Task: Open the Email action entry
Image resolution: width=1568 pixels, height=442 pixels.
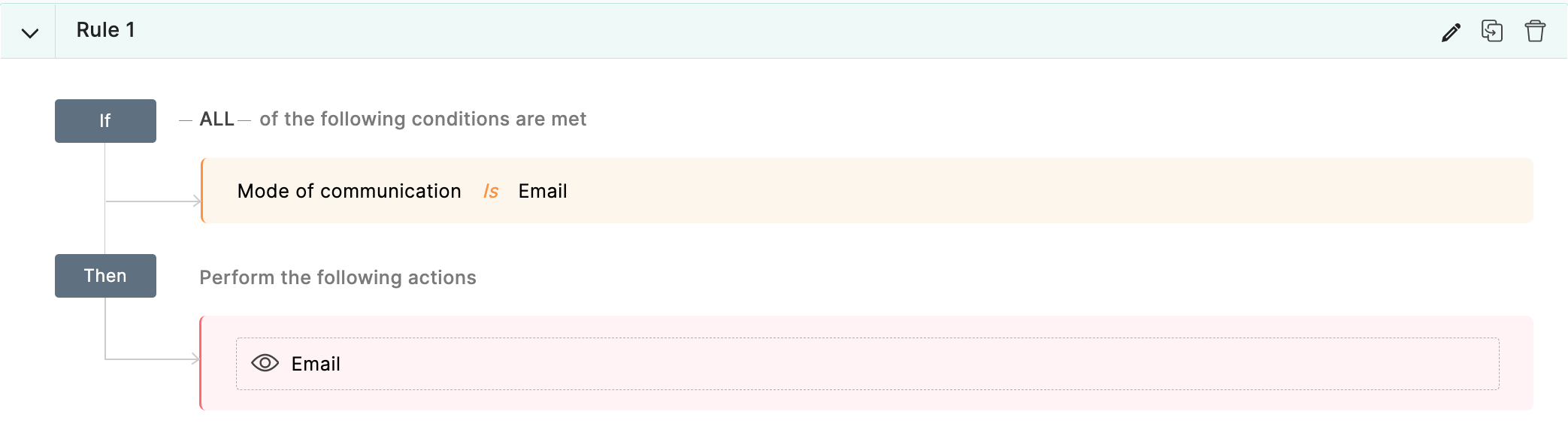Action: [x=316, y=364]
